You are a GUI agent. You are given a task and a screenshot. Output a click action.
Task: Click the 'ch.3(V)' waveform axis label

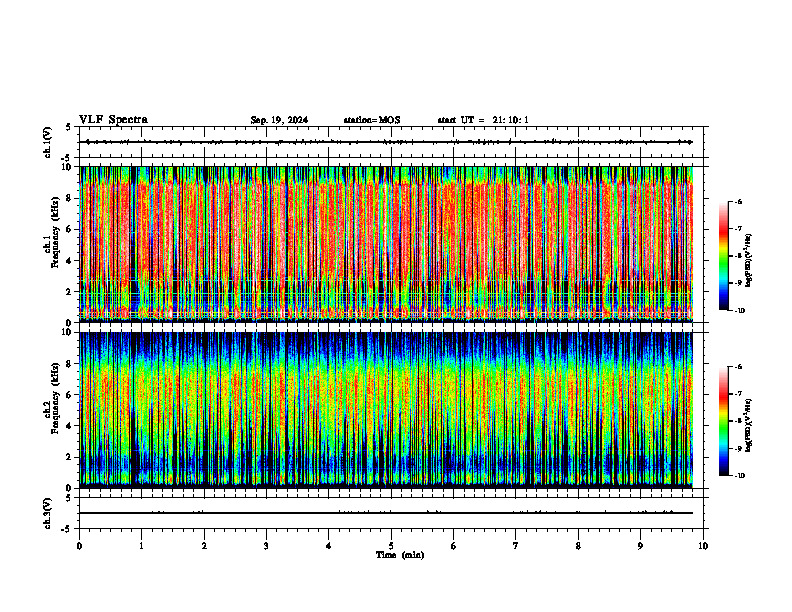48,513
